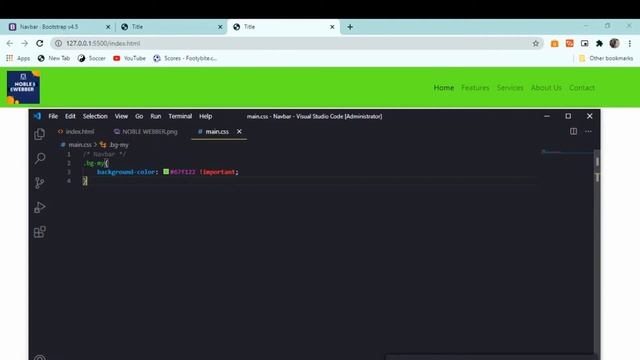The width and height of the screenshot is (640, 360).
Task: Click the background-color property text
Action: pos(126,172)
